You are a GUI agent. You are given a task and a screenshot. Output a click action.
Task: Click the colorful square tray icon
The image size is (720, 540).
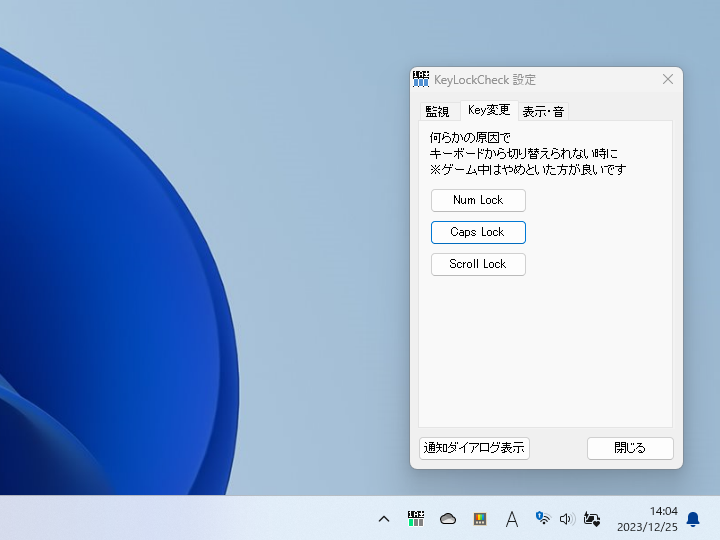point(480,519)
